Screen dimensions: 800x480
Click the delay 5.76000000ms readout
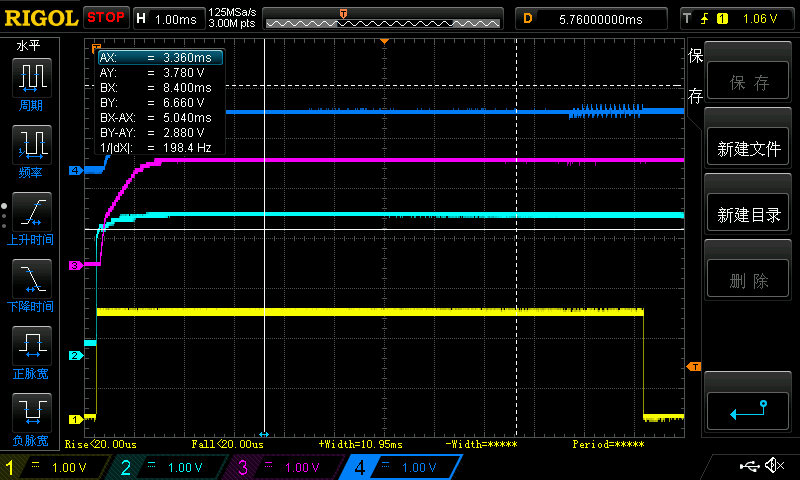coord(591,19)
